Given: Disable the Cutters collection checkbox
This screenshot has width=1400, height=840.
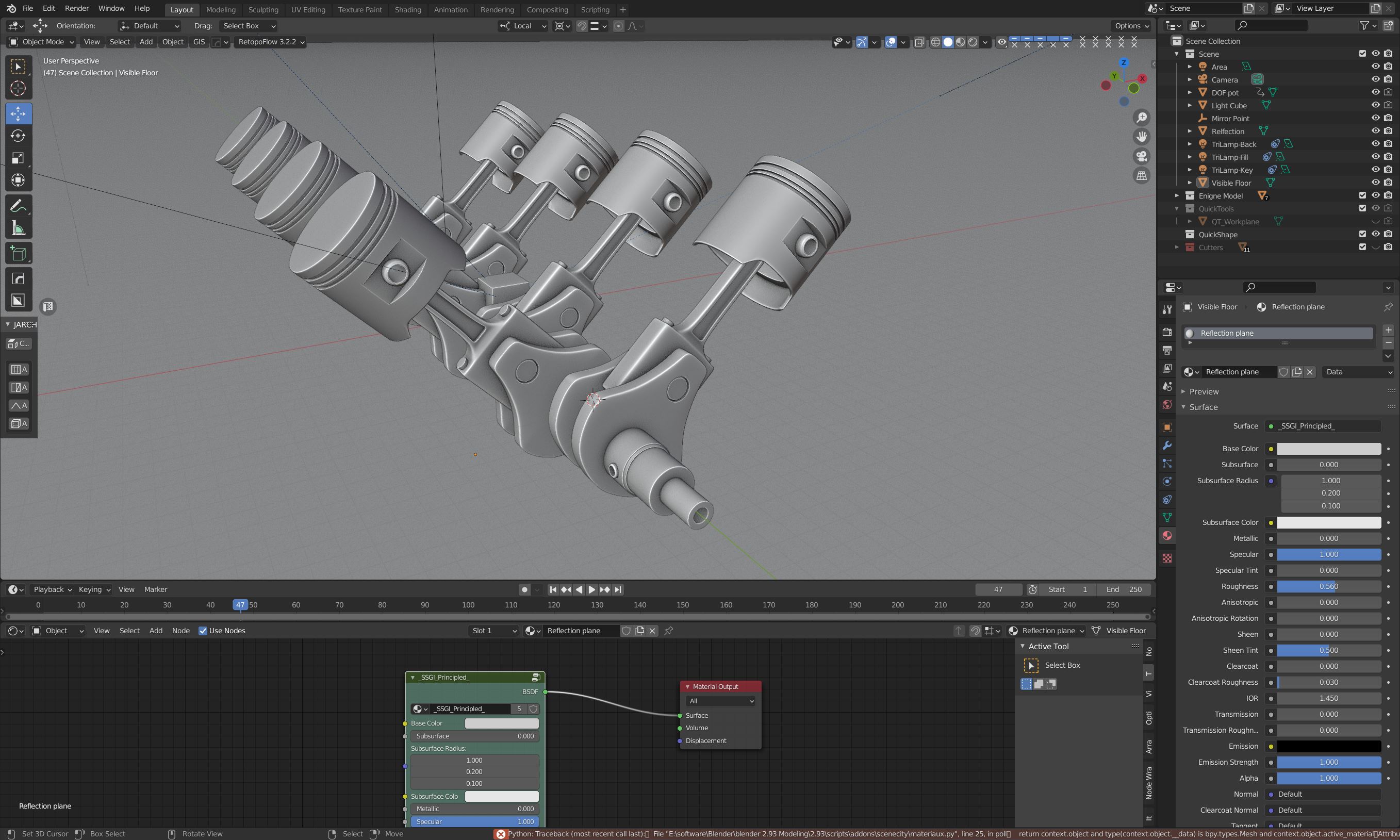Looking at the screenshot, I should point(1362,248).
